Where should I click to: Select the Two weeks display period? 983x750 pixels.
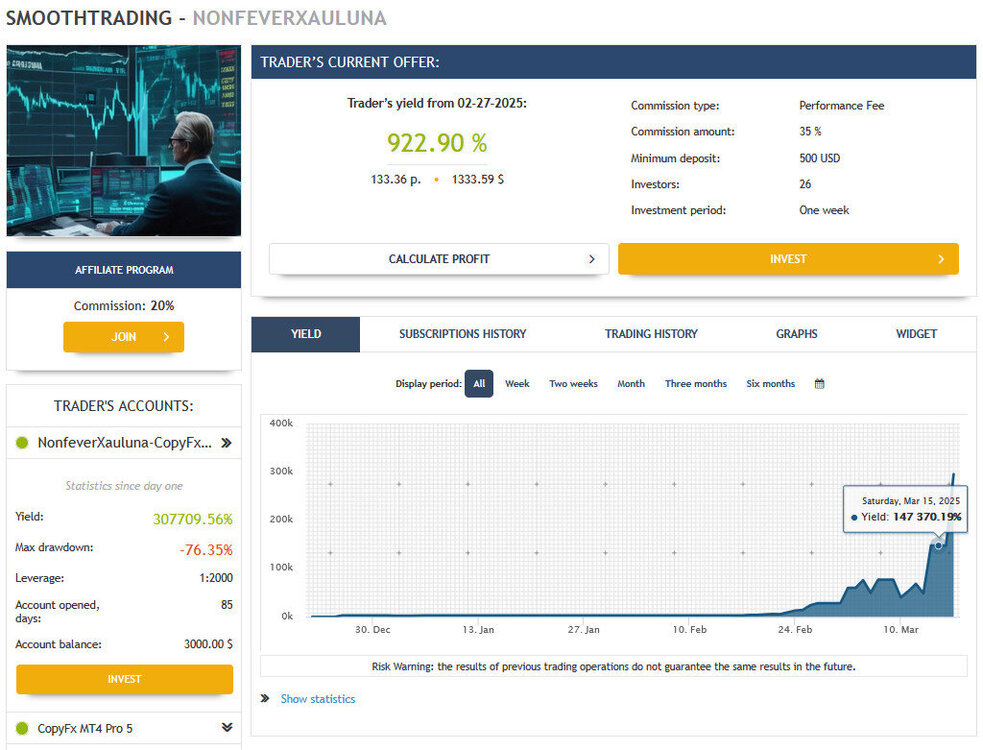click(x=574, y=384)
